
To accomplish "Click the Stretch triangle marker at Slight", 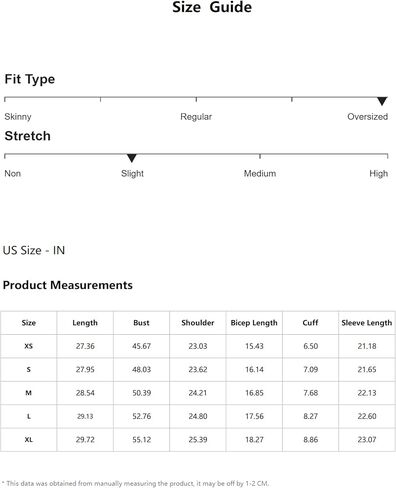I will tap(132, 158).
